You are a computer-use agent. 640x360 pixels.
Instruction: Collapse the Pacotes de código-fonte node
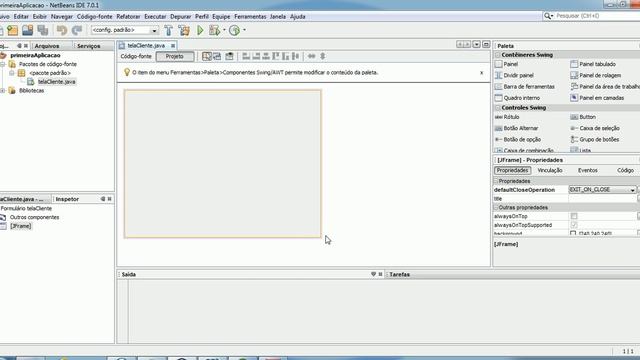[3, 64]
